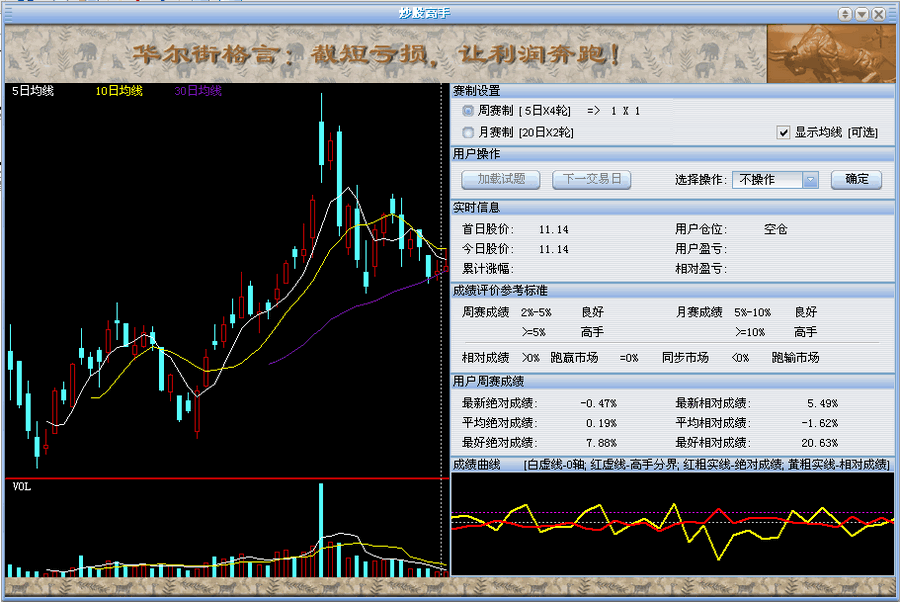Click the 确定 confirm button
This screenshot has width=900, height=602.
click(x=858, y=179)
